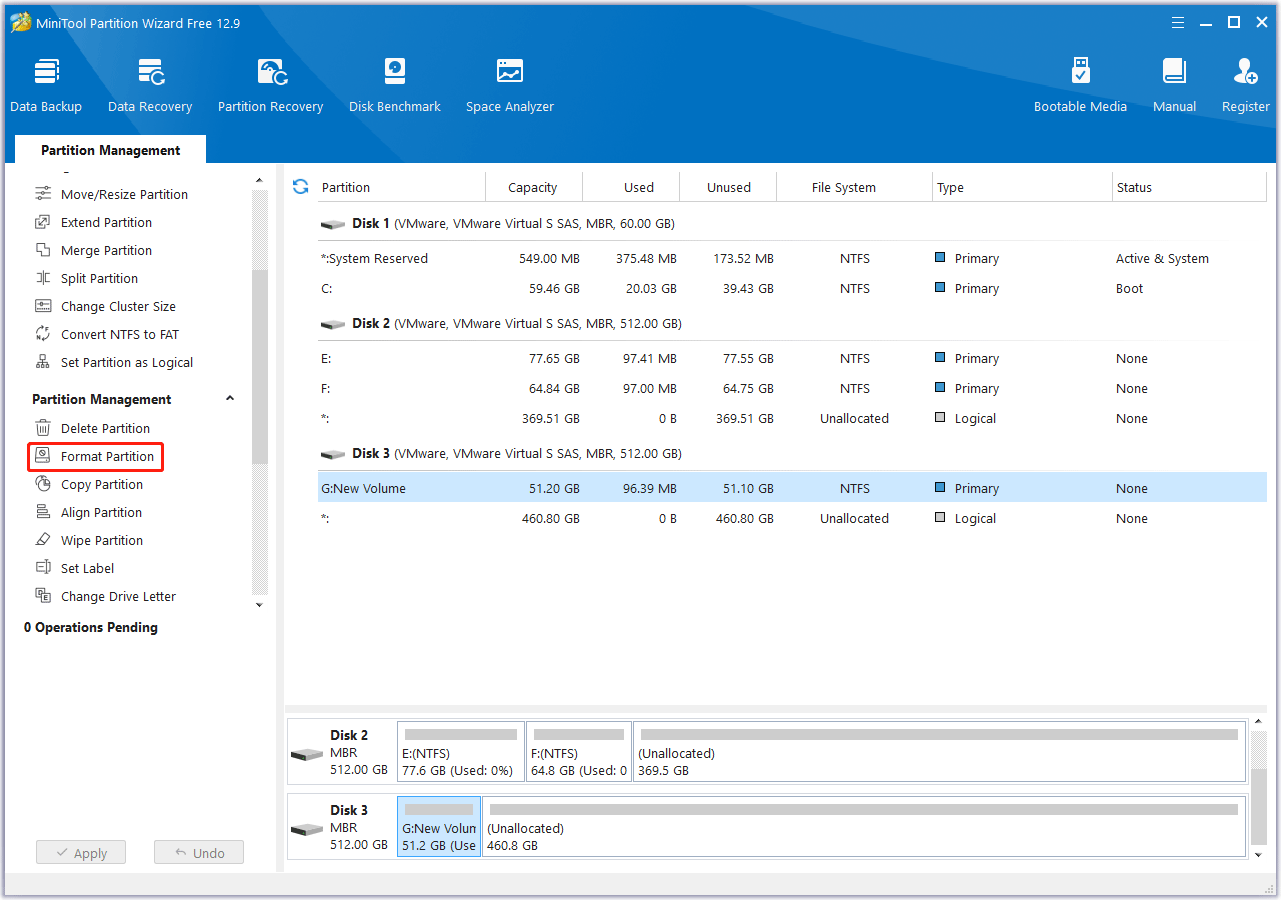Screen dimensions: 1281x901
Task: Choose Delete Partition
Action: point(105,428)
